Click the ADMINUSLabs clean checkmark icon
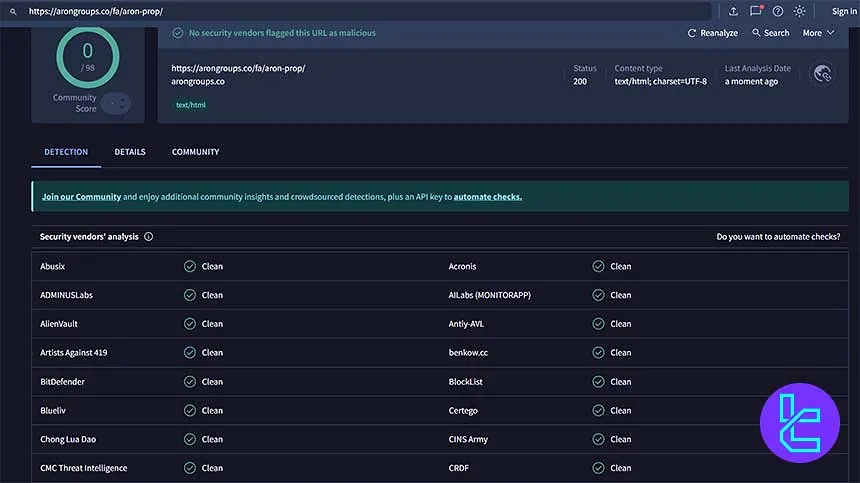860x483 pixels. (x=190, y=295)
